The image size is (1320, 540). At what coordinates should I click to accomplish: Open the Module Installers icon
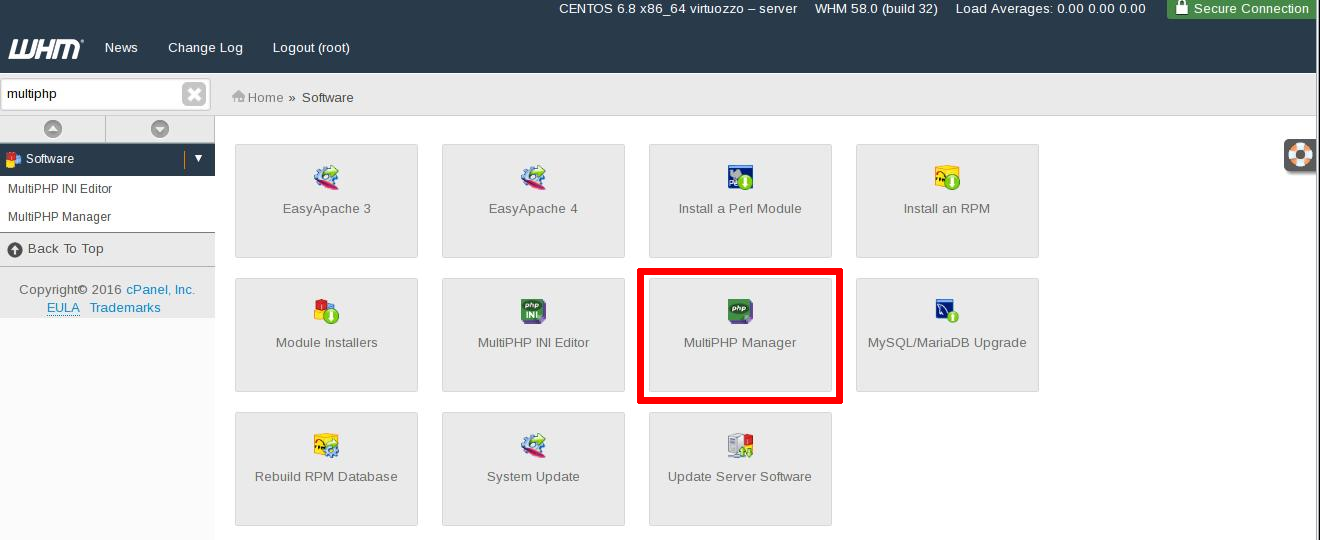coord(326,311)
